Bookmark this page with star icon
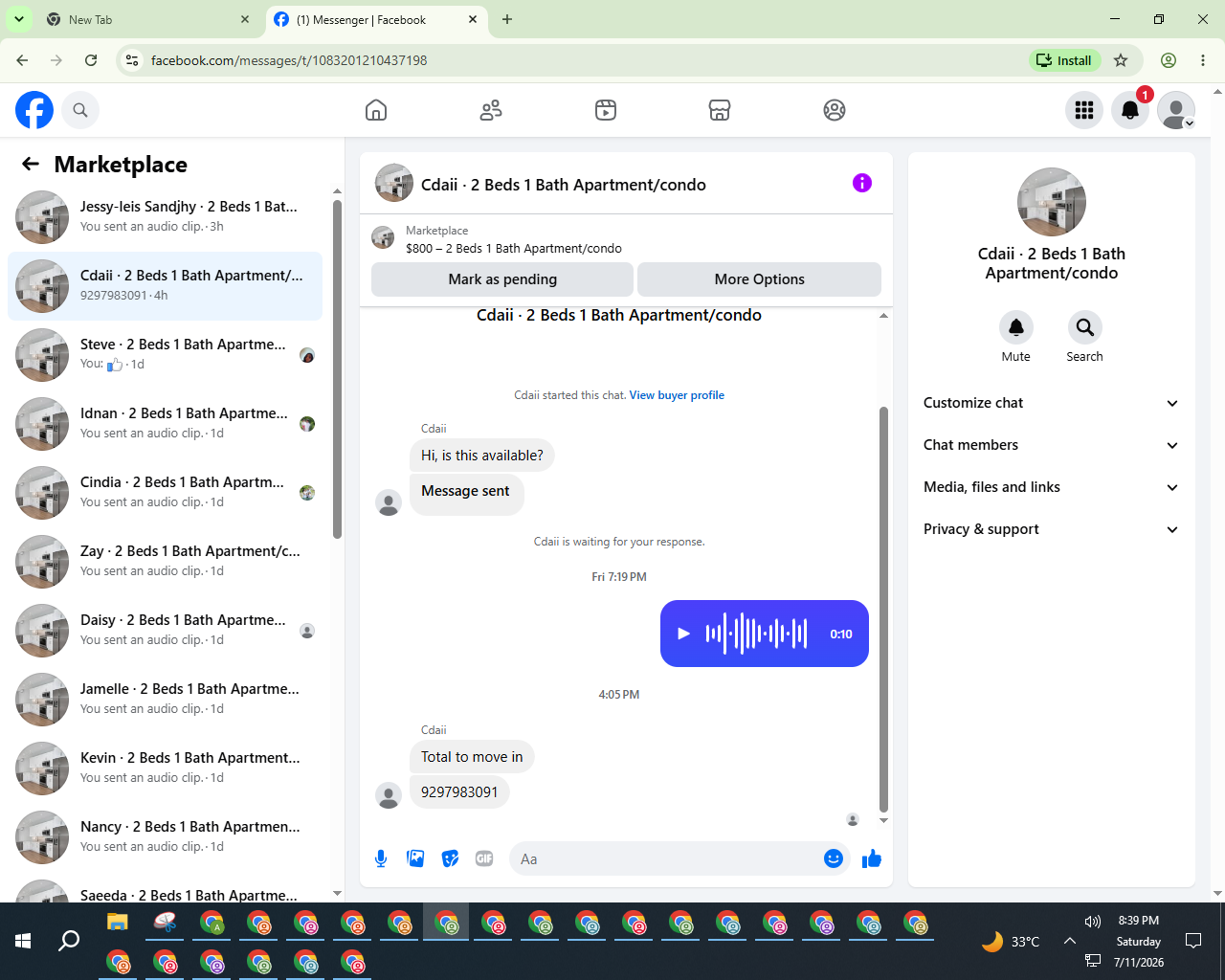The height and width of the screenshot is (980, 1225). [x=1121, y=60]
